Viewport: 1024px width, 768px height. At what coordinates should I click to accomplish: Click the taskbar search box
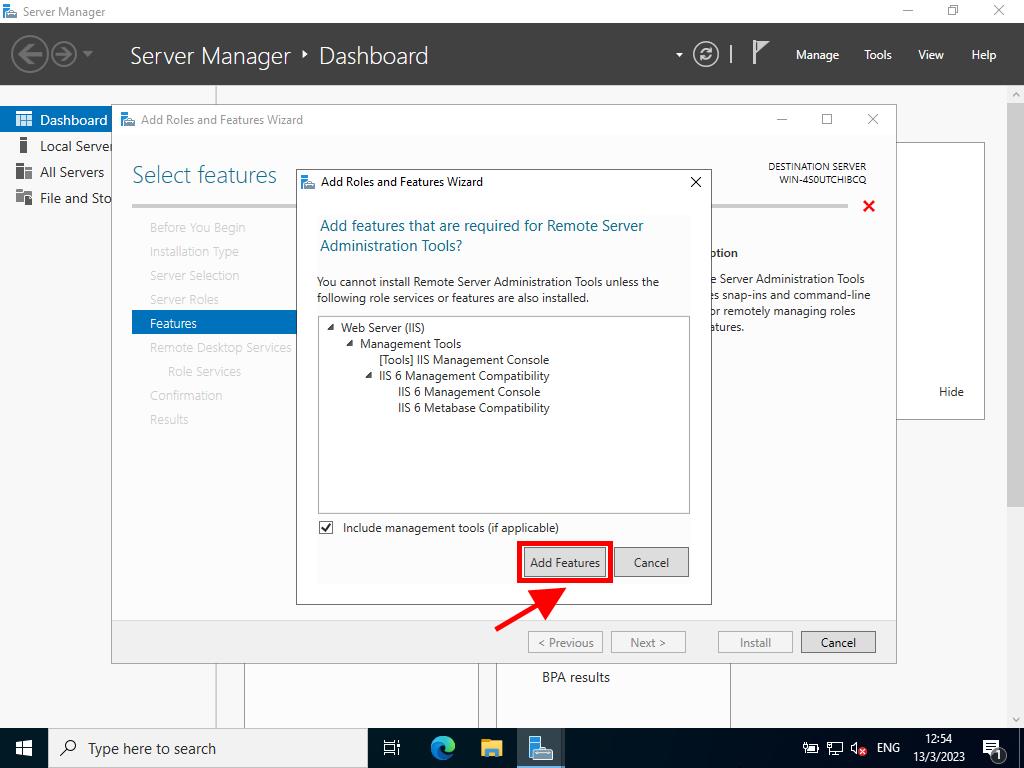[x=208, y=748]
